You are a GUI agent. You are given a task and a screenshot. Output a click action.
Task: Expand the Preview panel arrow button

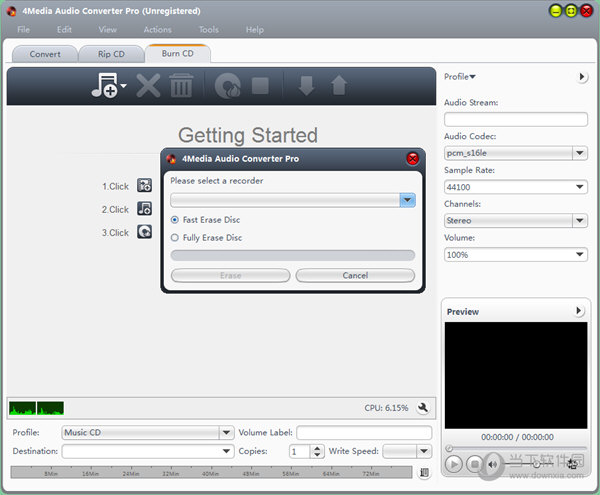coord(579,311)
